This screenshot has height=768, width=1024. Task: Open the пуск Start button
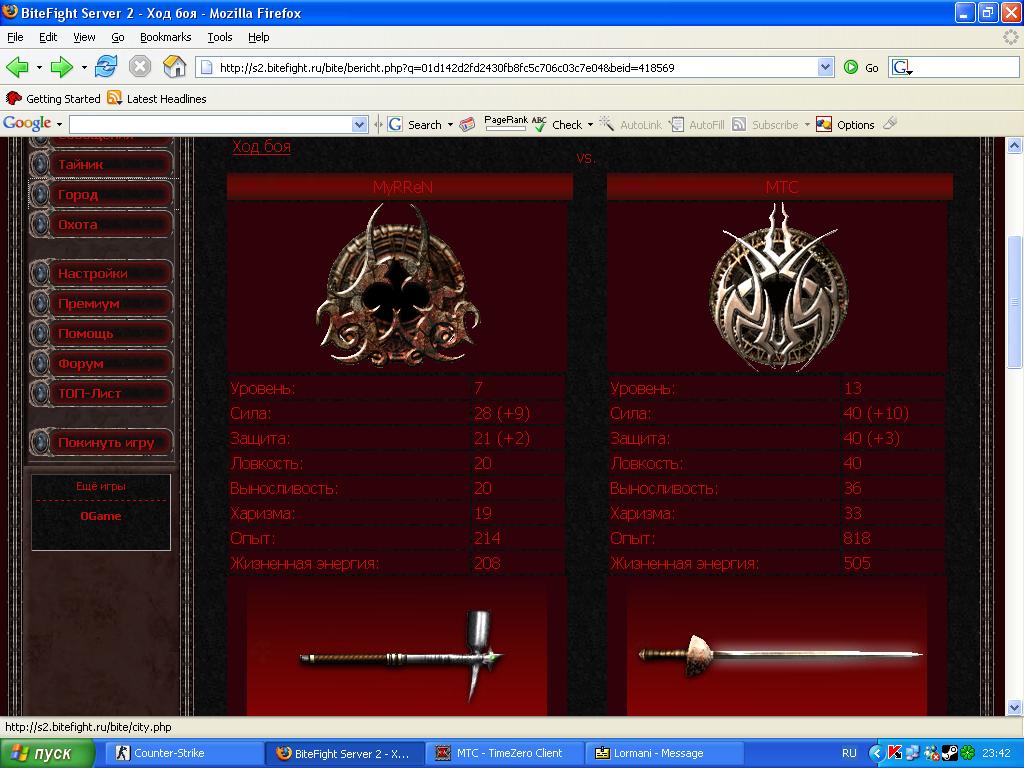[47, 753]
